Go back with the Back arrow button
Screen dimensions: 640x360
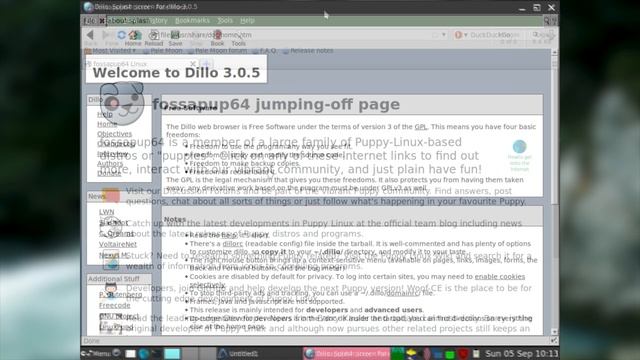coord(90,36)
